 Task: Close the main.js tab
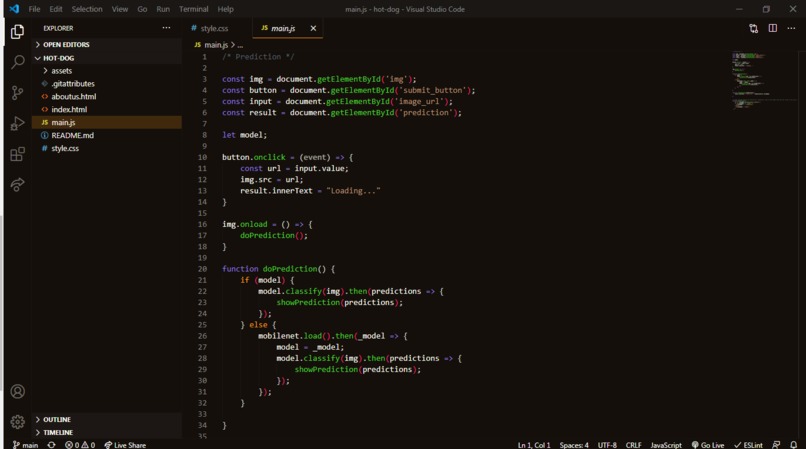(x=313, y=29)
